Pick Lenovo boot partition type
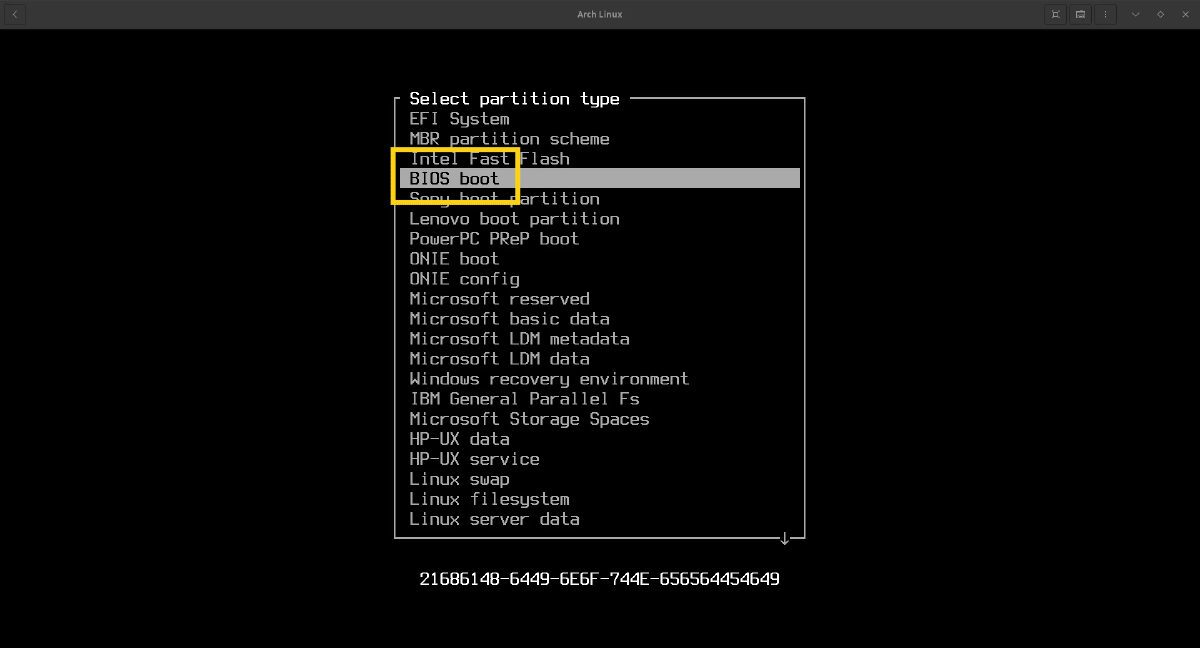 [x=514, y=219]
